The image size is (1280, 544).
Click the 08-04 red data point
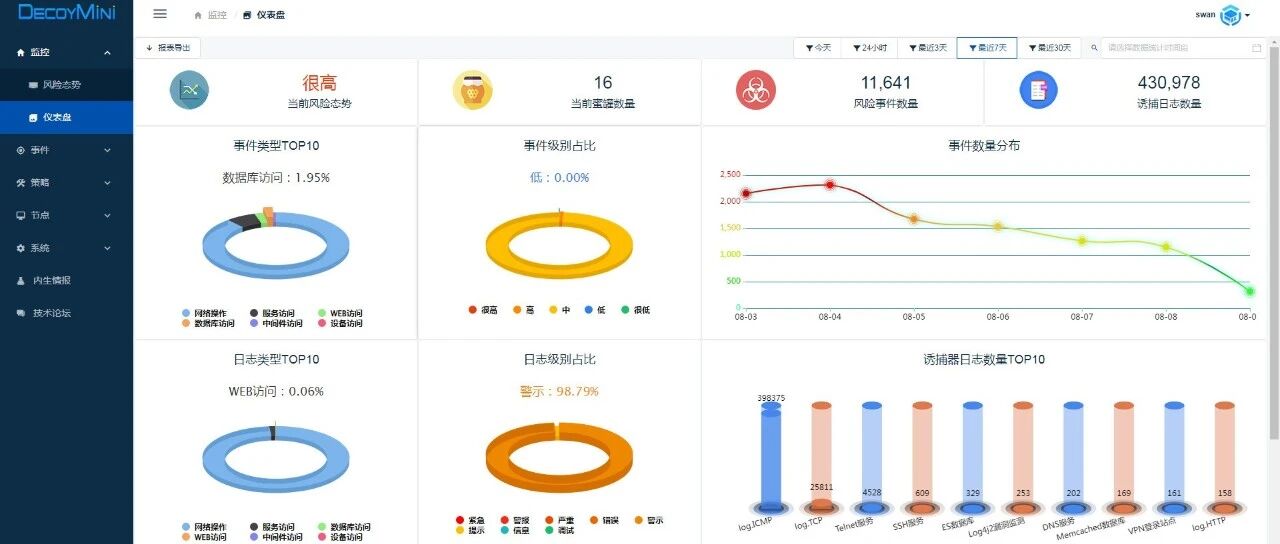(x=830, y=185)
